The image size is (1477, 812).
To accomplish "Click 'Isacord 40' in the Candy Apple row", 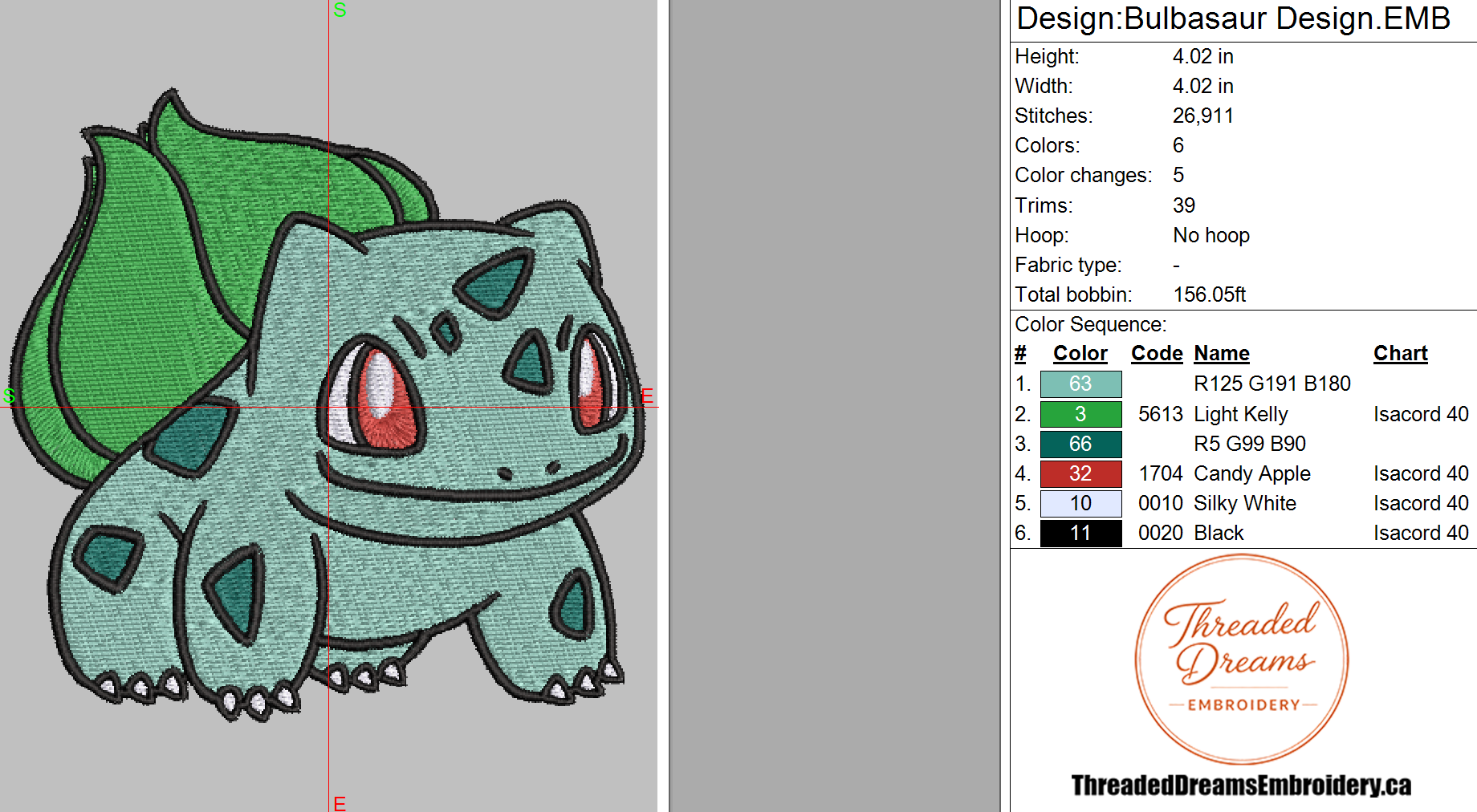I will [1421, 473].
